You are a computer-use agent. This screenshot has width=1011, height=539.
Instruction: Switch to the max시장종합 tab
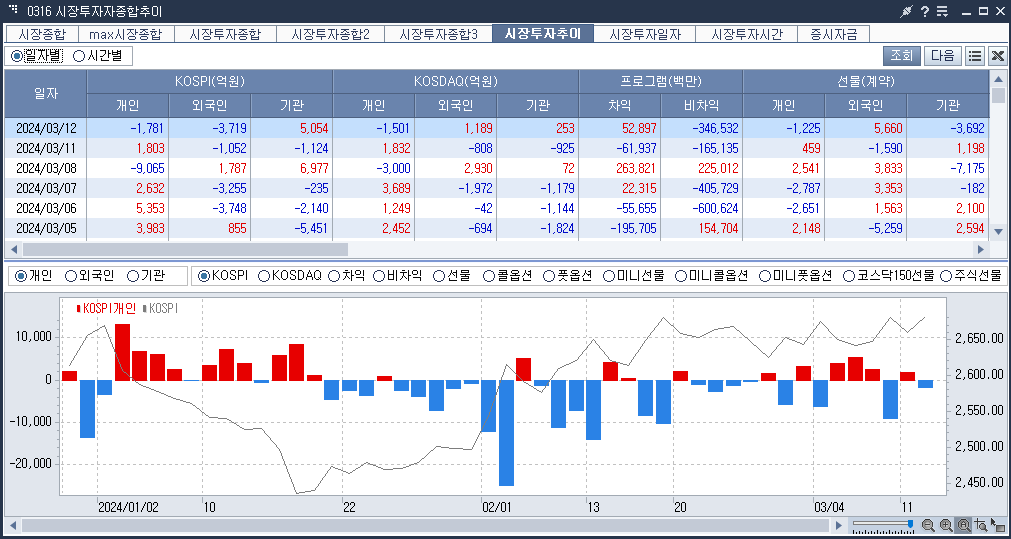point(125,34)
